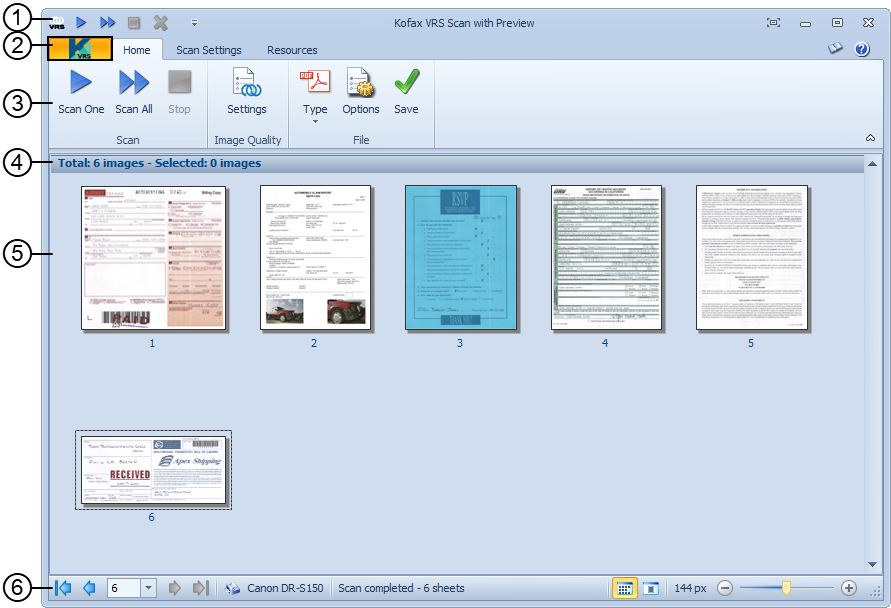Click the zoom out minus button
Viewport: 891px width, 608px height.
coord(726,588)
